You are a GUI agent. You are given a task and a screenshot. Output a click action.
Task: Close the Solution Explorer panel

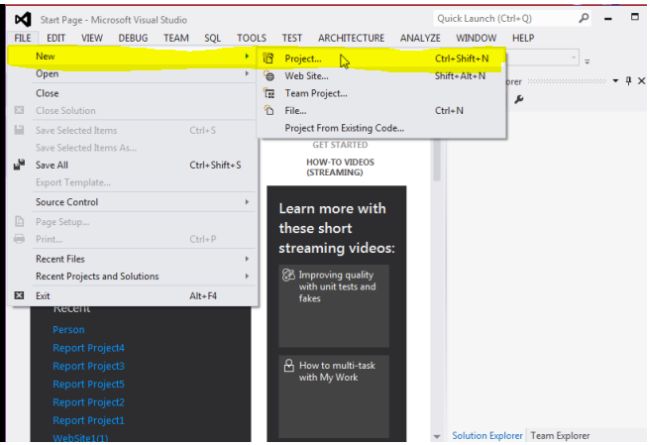641,81
